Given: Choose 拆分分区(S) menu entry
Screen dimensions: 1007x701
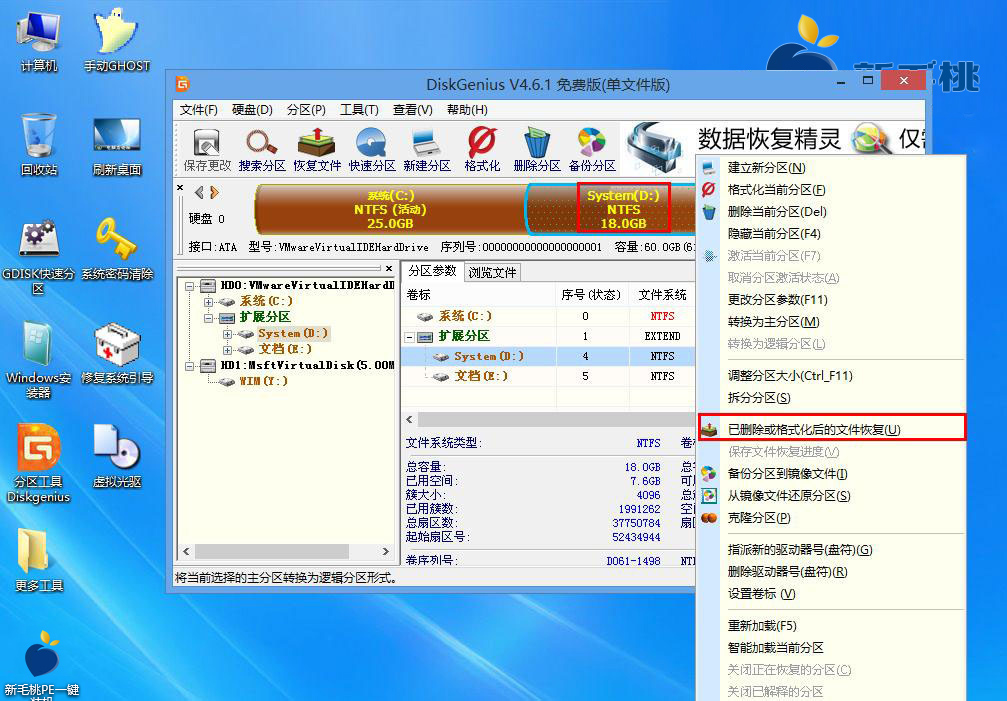Looking at the screenshot, I should tap(830, 397).
